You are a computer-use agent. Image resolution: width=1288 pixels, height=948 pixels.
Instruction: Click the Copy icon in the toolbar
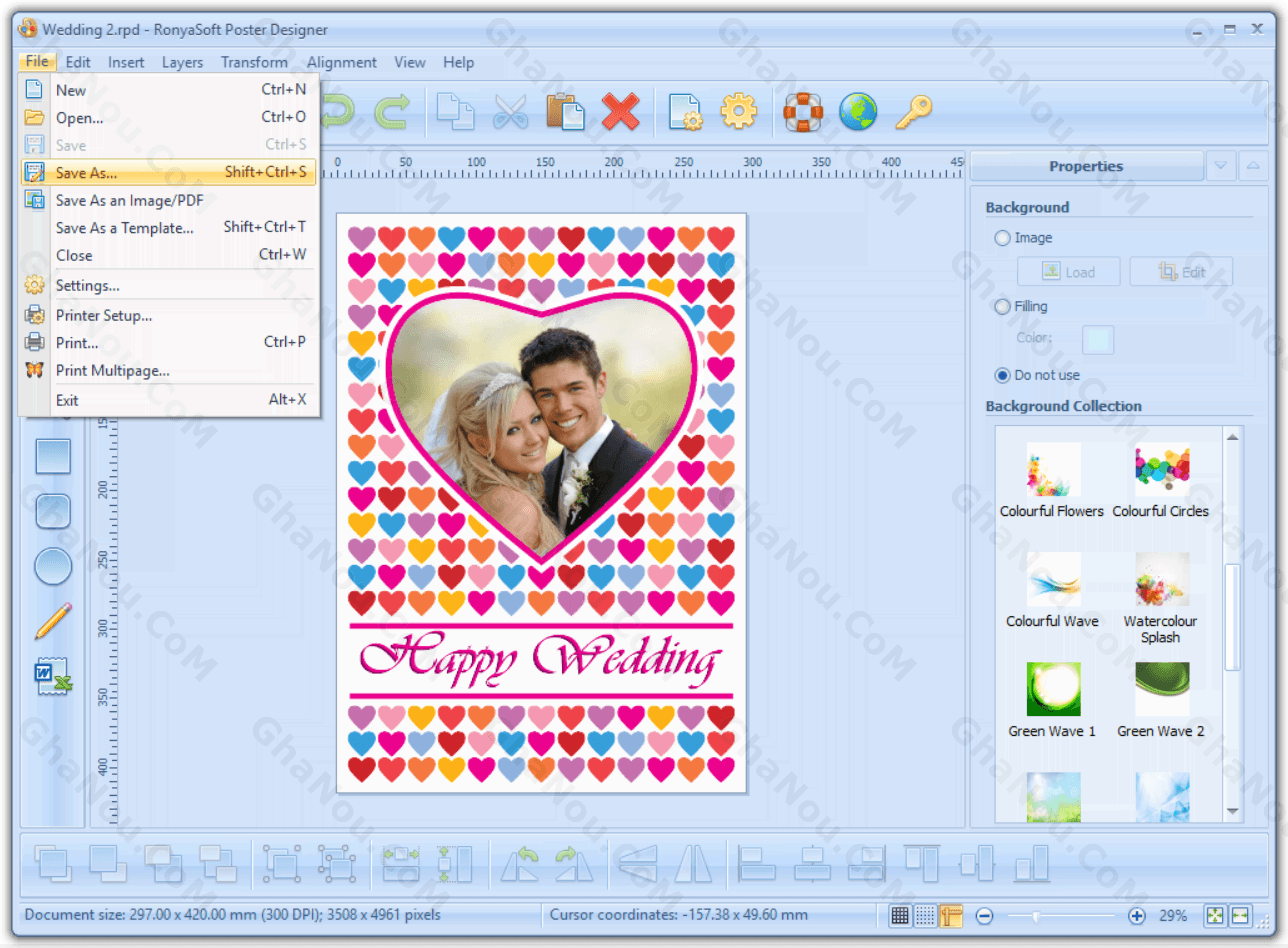pyautogui.click(x=456, y=111)
